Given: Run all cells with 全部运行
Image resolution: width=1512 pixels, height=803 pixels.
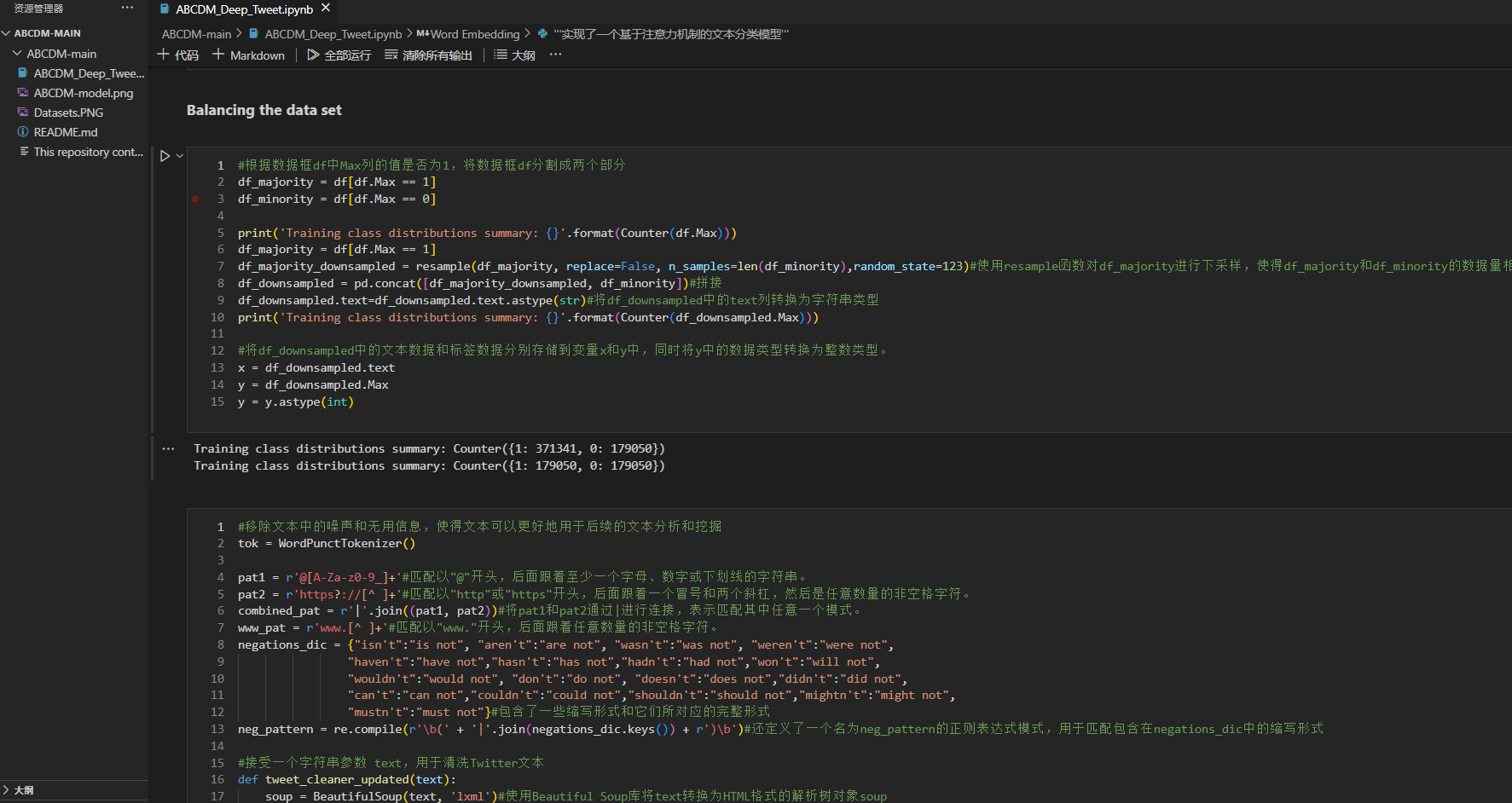Looking at the screenshot, I should tap(339, 55).
